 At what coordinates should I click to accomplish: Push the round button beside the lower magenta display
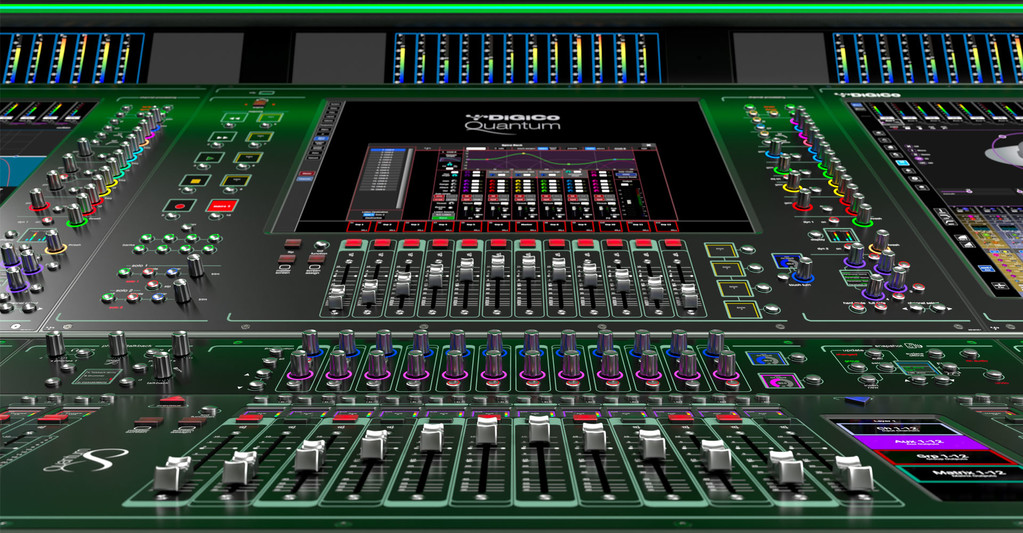[813, 380]
